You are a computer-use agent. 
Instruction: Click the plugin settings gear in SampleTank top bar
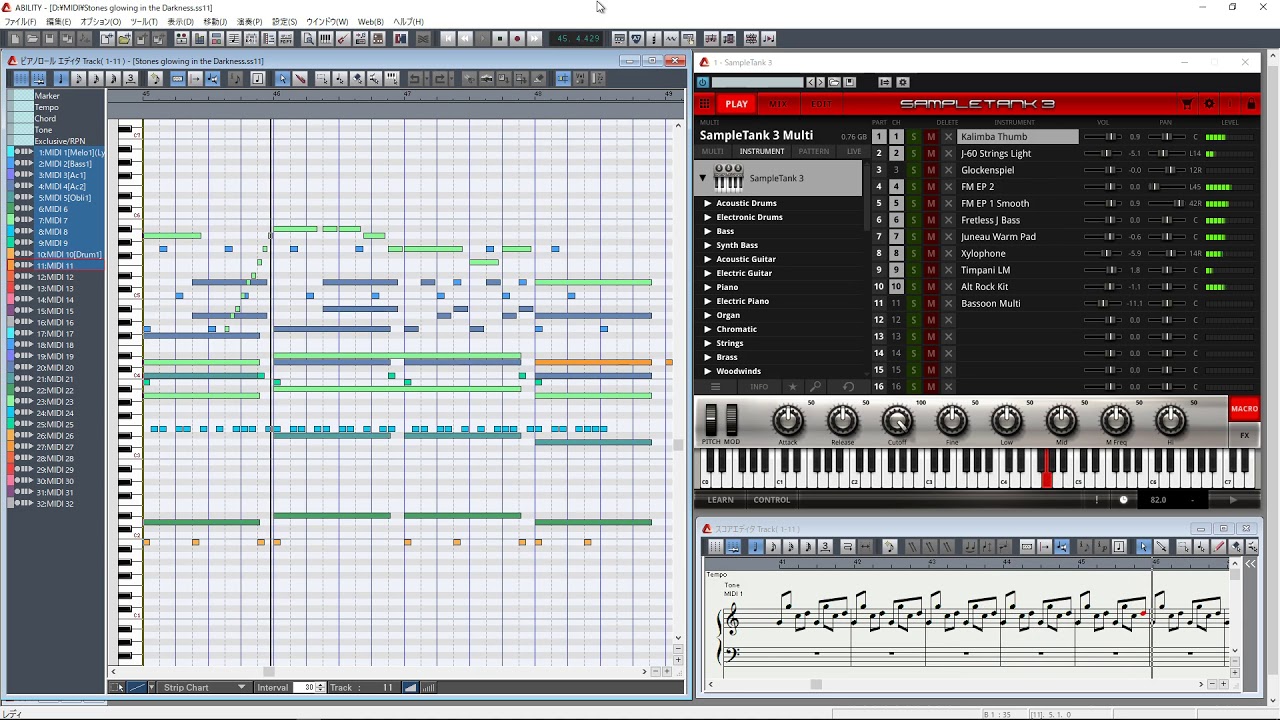(902, 82)
